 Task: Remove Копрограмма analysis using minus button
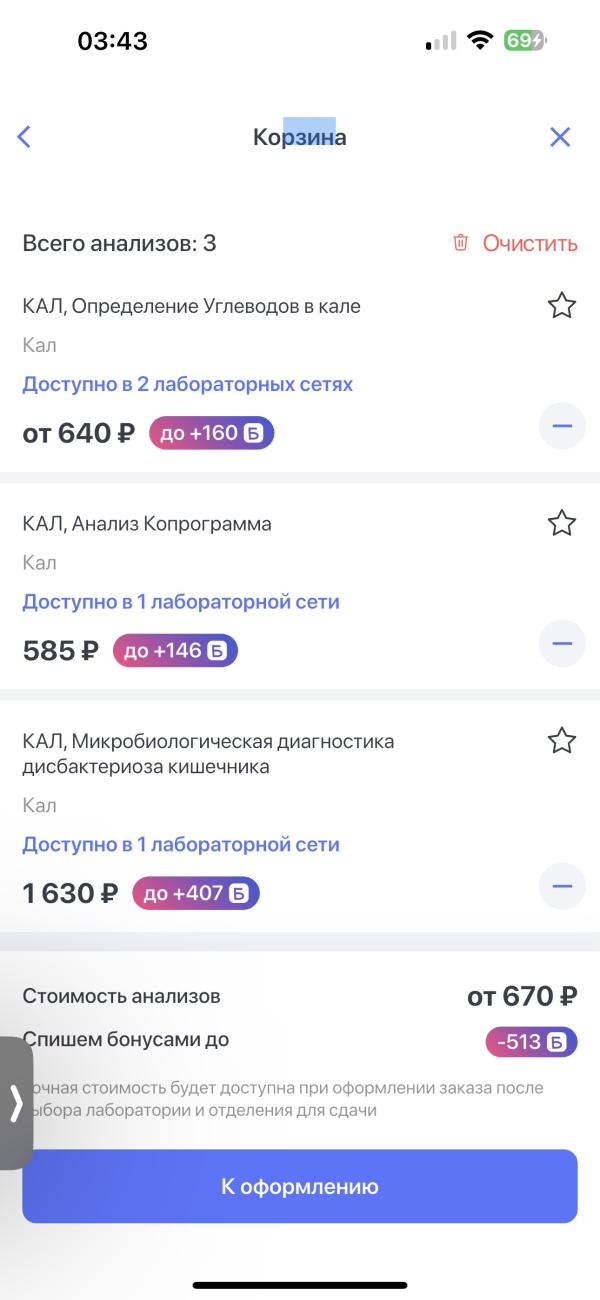point(562,643)
